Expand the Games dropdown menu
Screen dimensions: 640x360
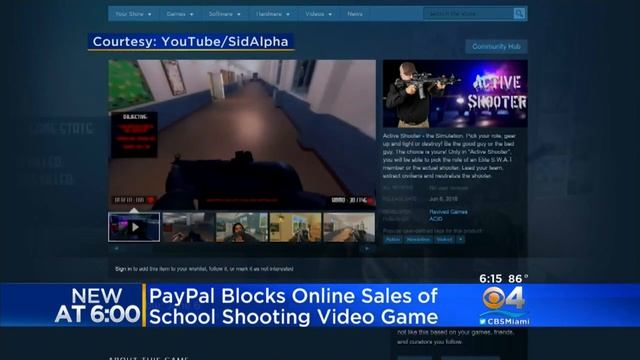pyautogui.click(x=180, y=14)
